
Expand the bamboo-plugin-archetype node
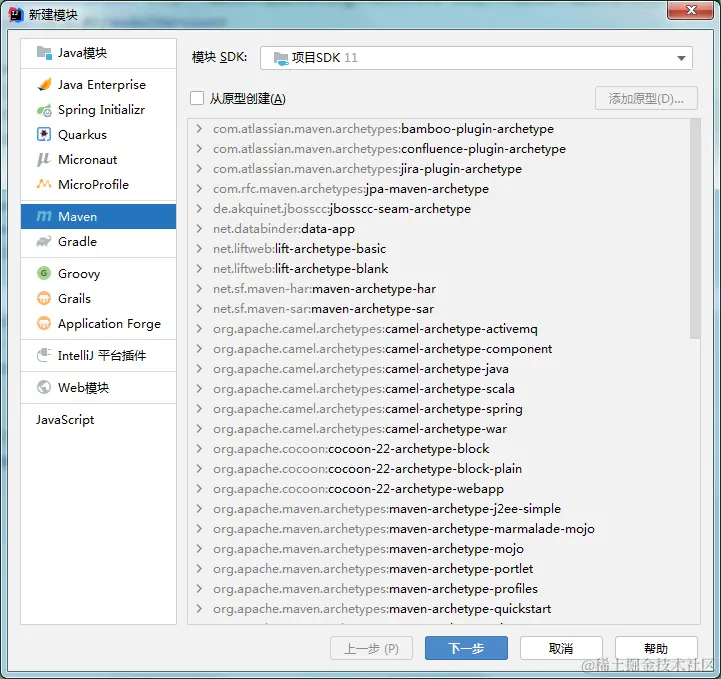click(x=199, y=128)
